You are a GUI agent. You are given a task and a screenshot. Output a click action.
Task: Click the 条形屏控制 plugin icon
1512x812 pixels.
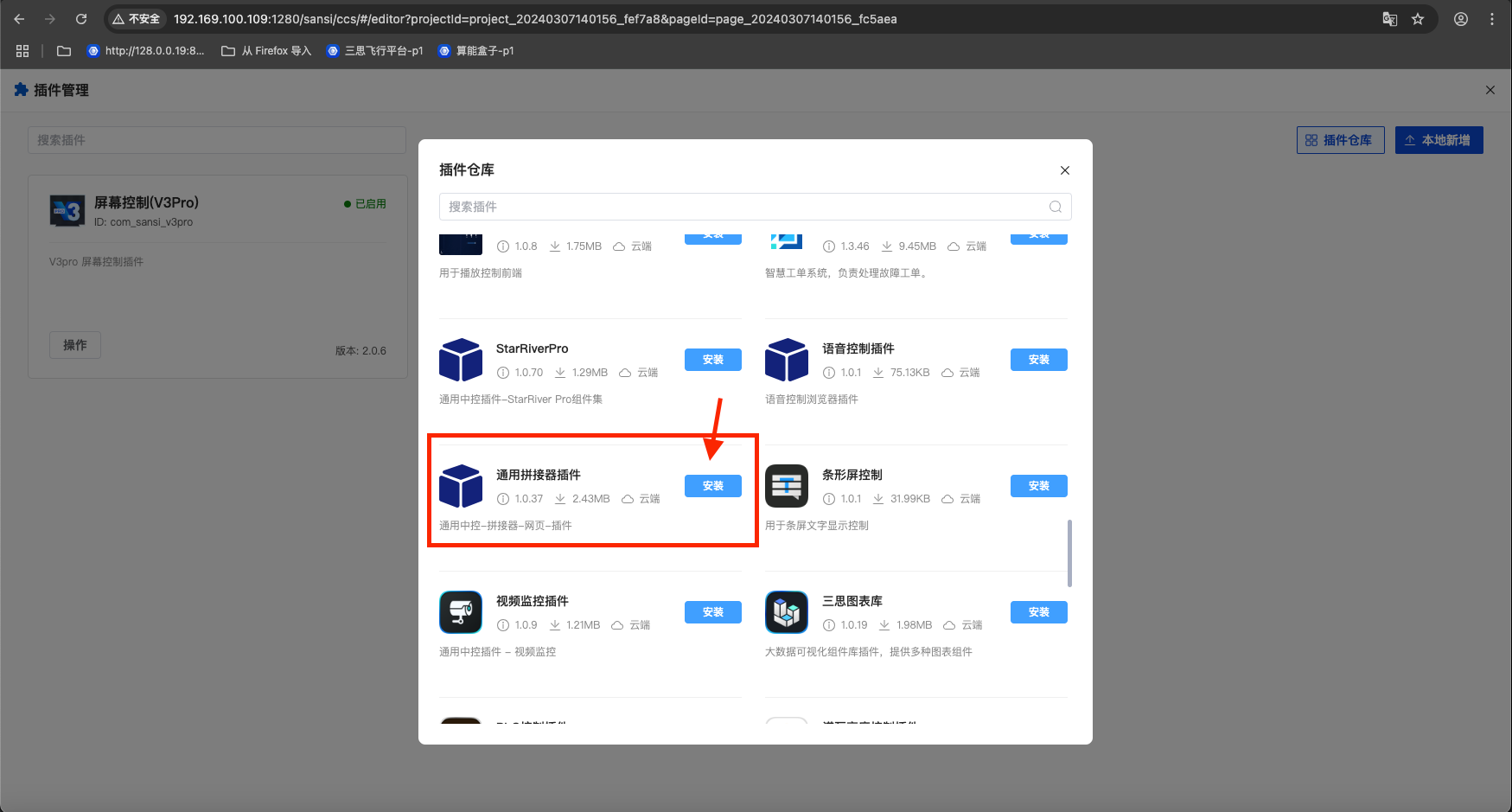coord(787,486)
